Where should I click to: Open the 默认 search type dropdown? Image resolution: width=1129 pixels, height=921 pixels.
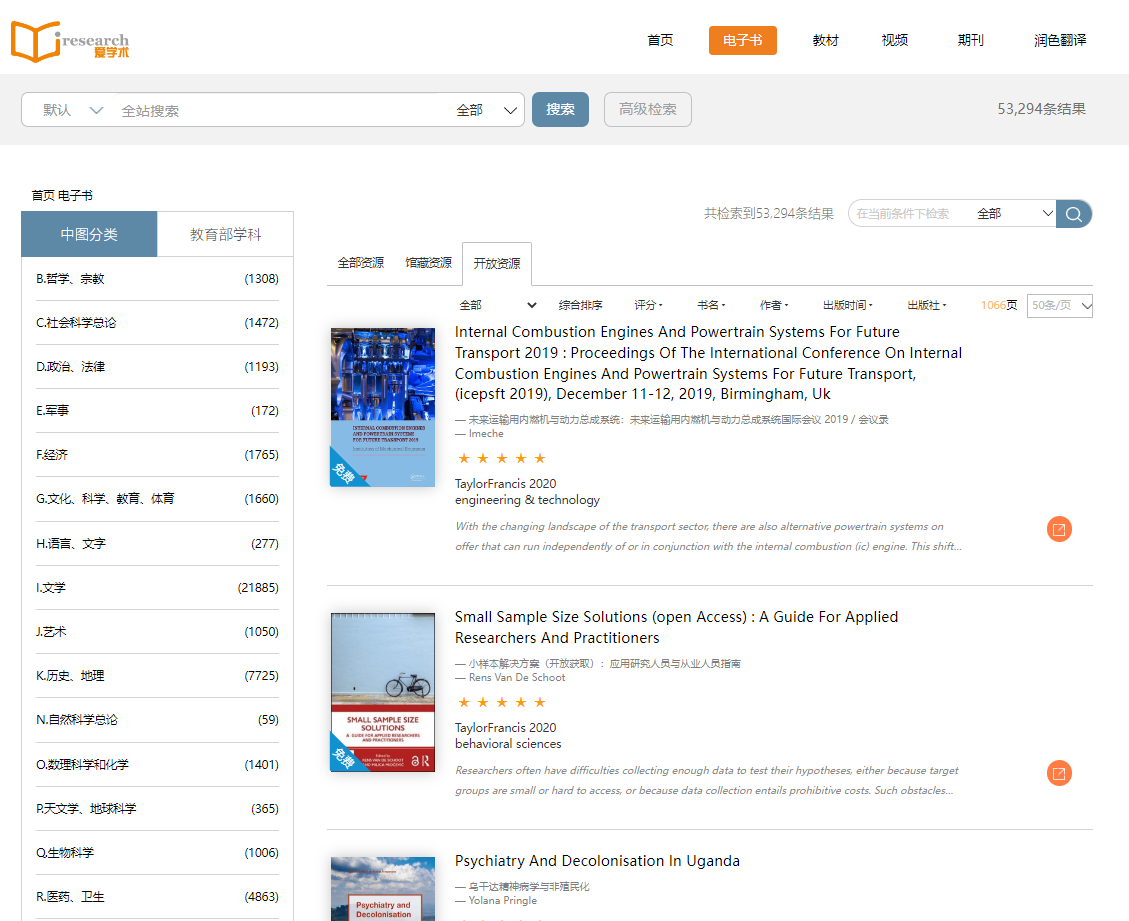(x=73, y=110)
